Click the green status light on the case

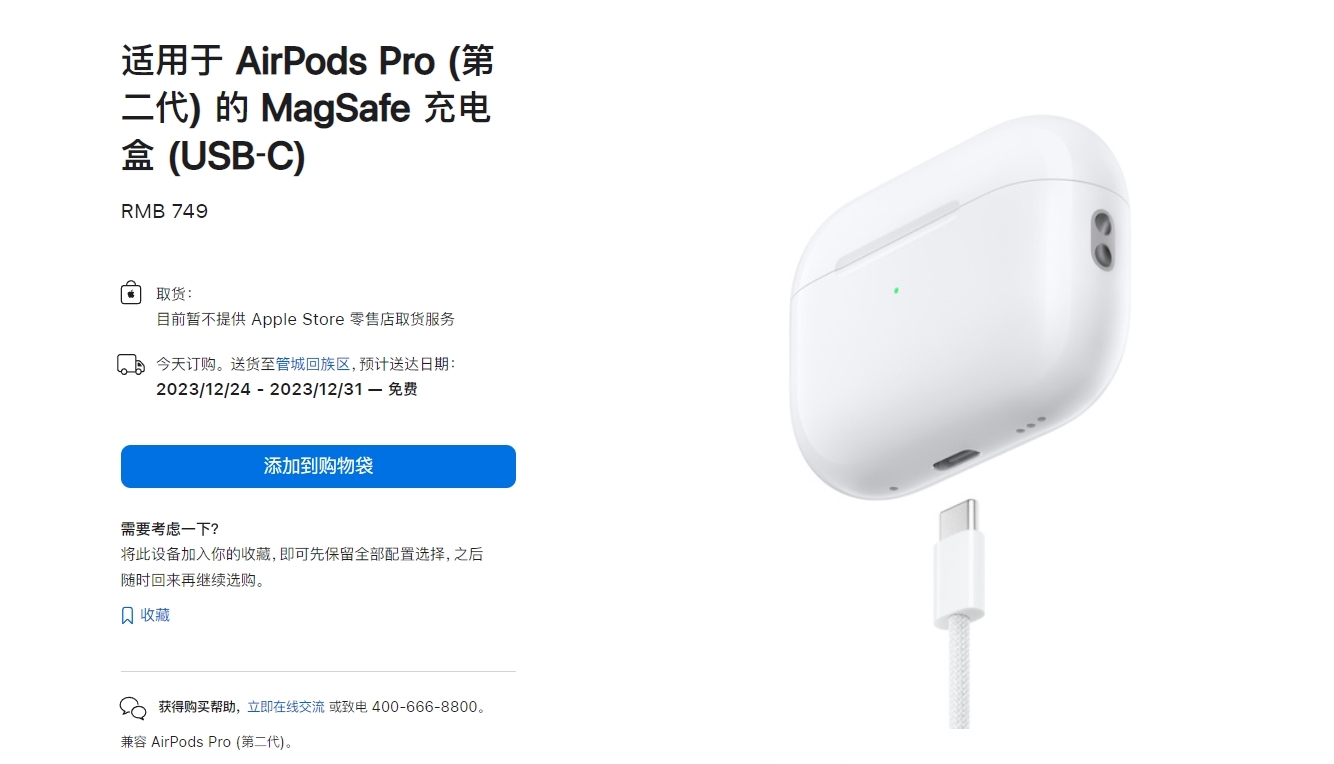896,291
